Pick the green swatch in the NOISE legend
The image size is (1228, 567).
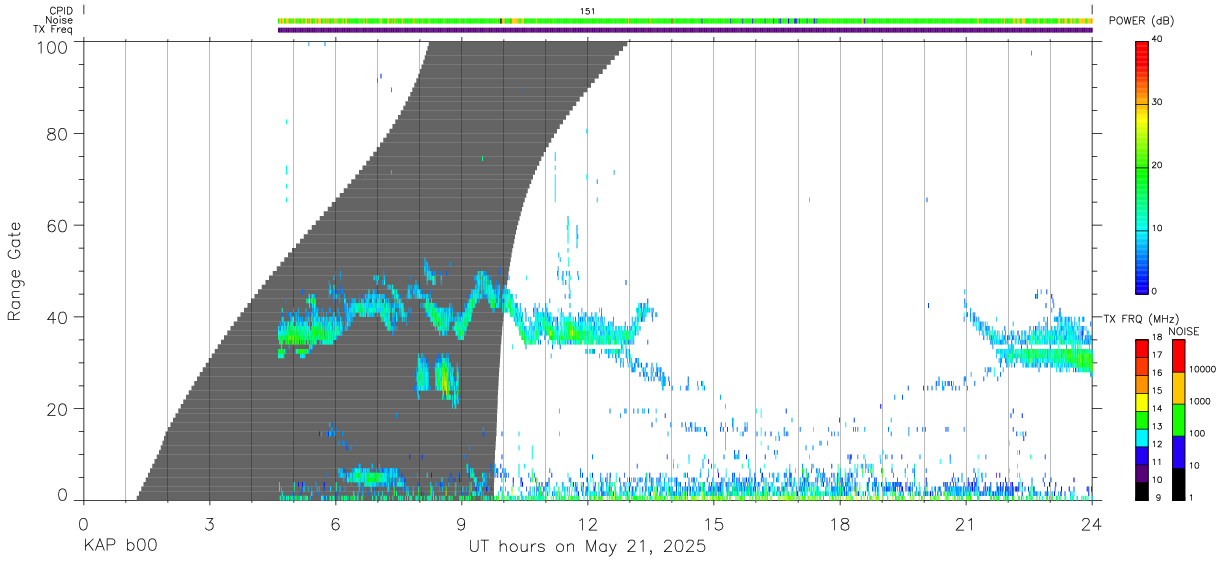tap(1177, 419)
